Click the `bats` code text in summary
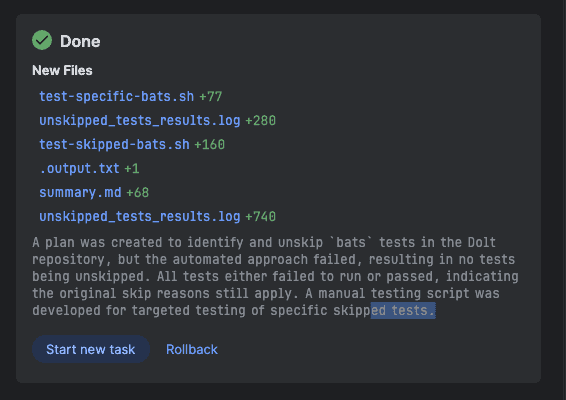This screenshot has height=400, width=566. pos(351,242)
